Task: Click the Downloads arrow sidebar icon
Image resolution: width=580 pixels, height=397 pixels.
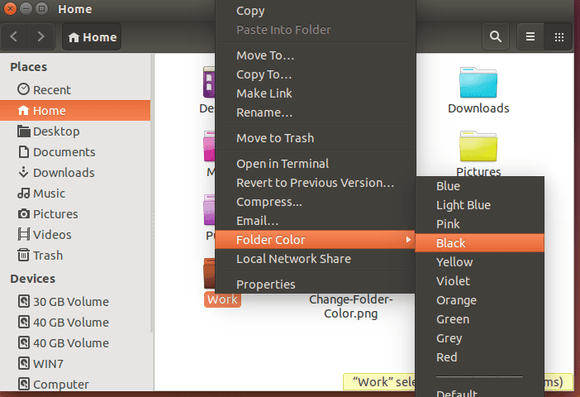Action: click(23, 172)
